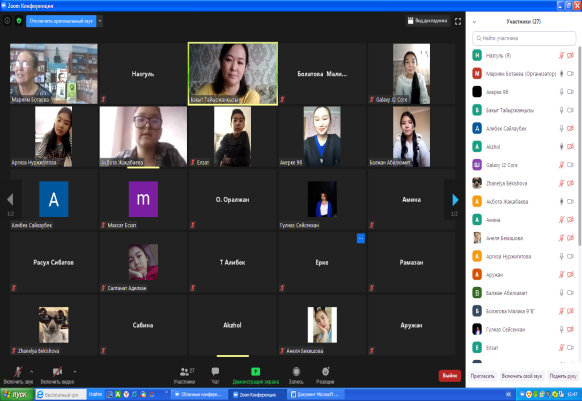Open dropdown arrow beside original sound button
Image resolution: width=582 pixels, height=401 pixels.
pos(99,21)
